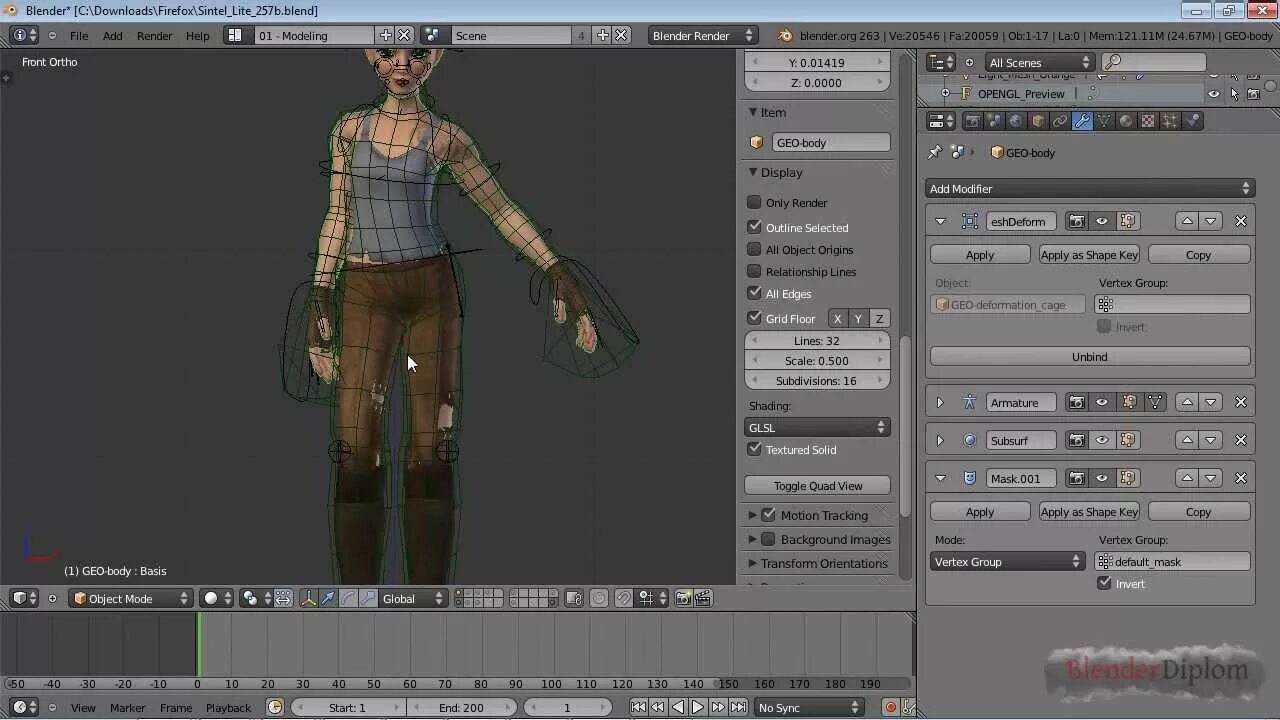1280x720 pixels.
Task: Select the scale manipulator icon
Action: click(368, 598)
